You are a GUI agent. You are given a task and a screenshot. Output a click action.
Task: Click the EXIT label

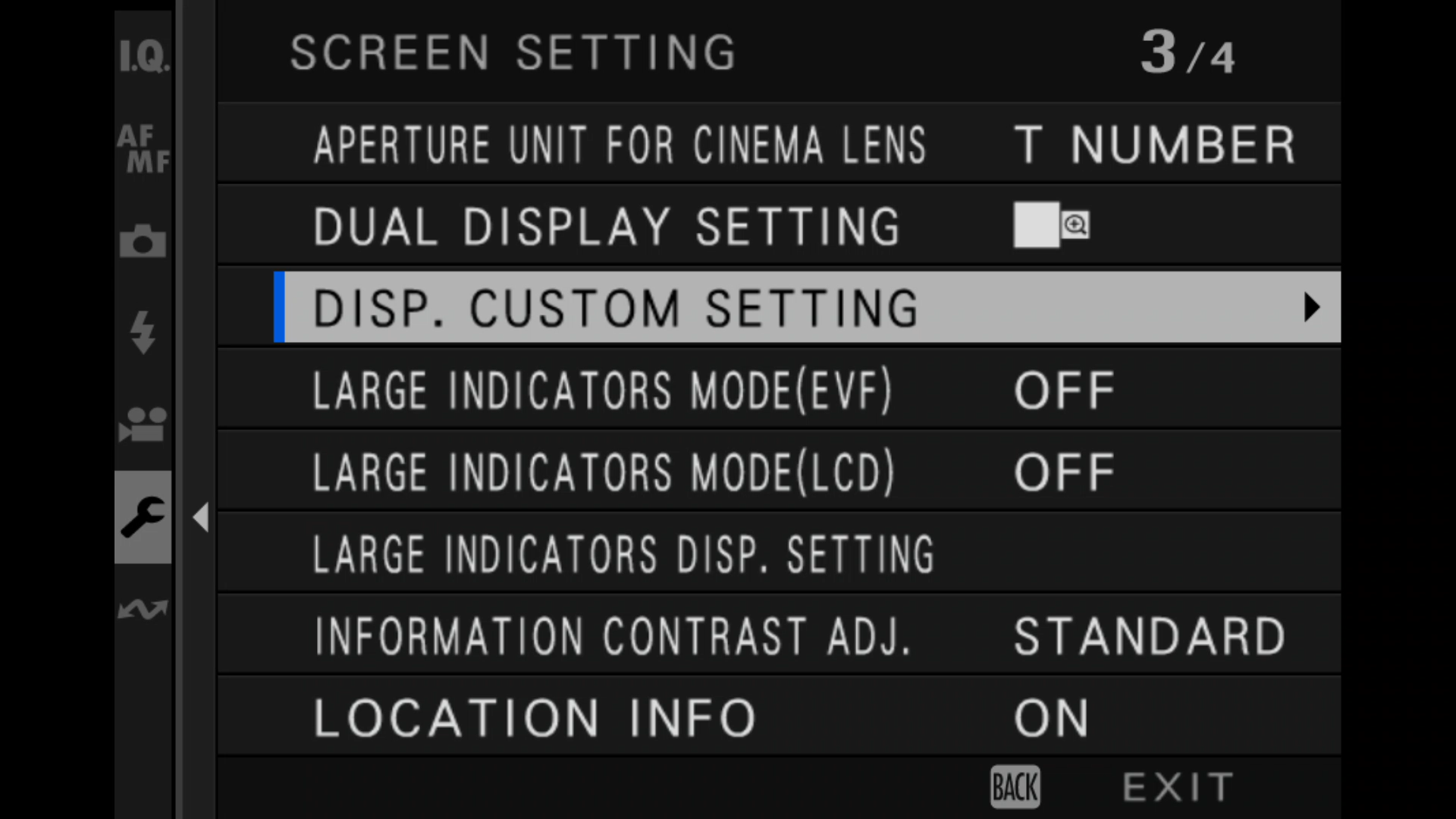click(x=1178, y=787)
